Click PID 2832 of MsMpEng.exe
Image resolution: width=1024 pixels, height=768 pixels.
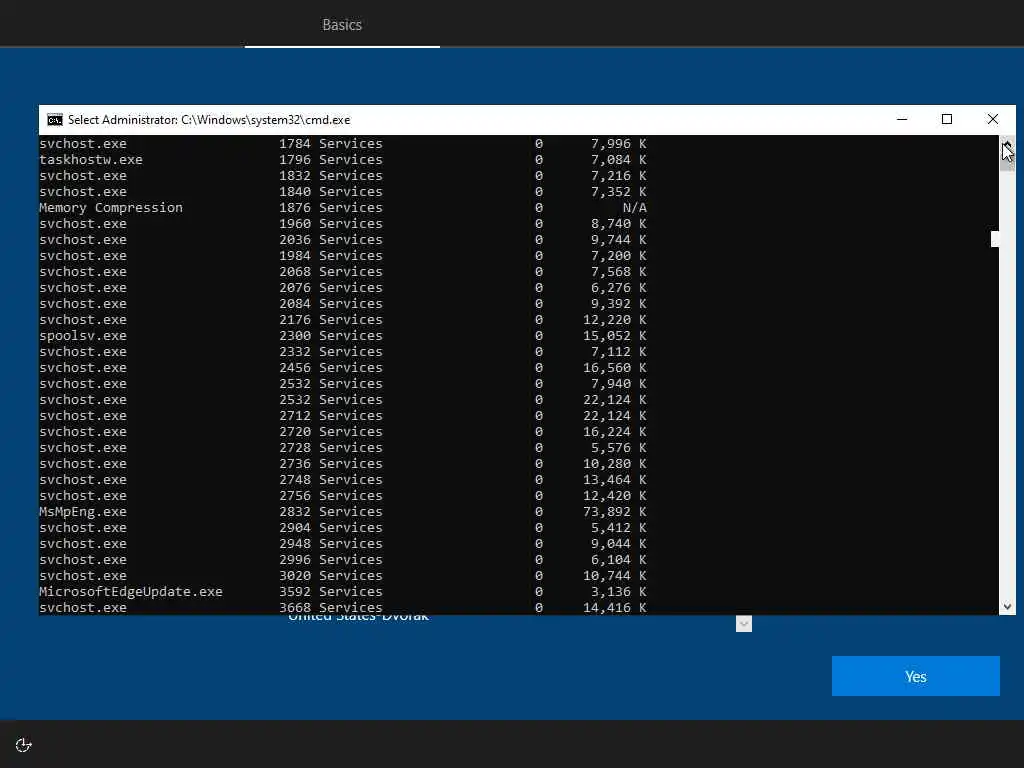(x=295, y=512)
